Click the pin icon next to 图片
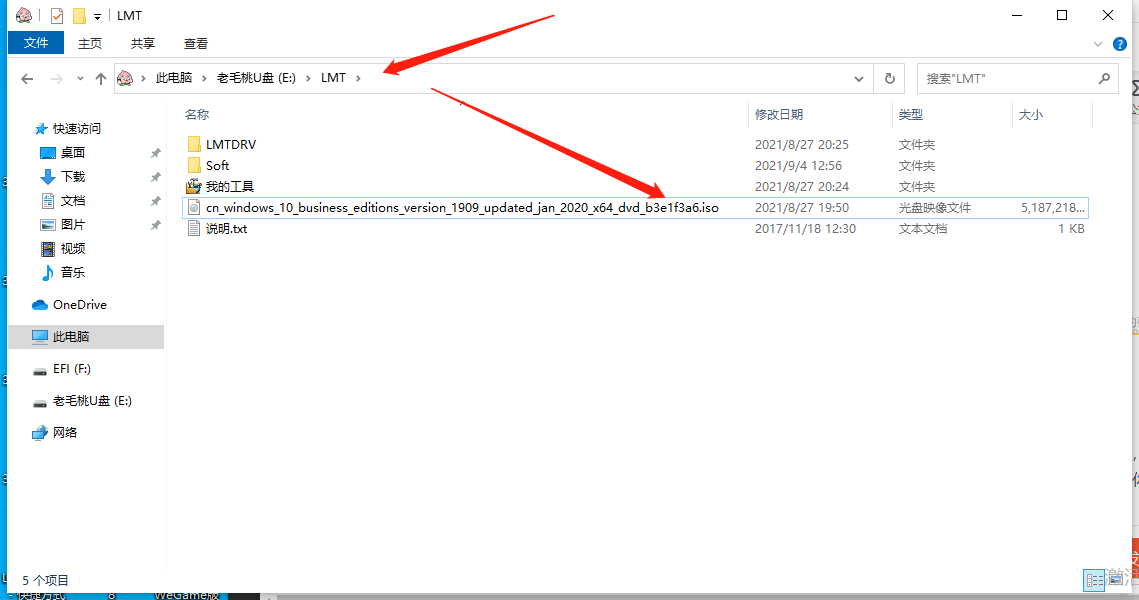 (x=155, y=225)
